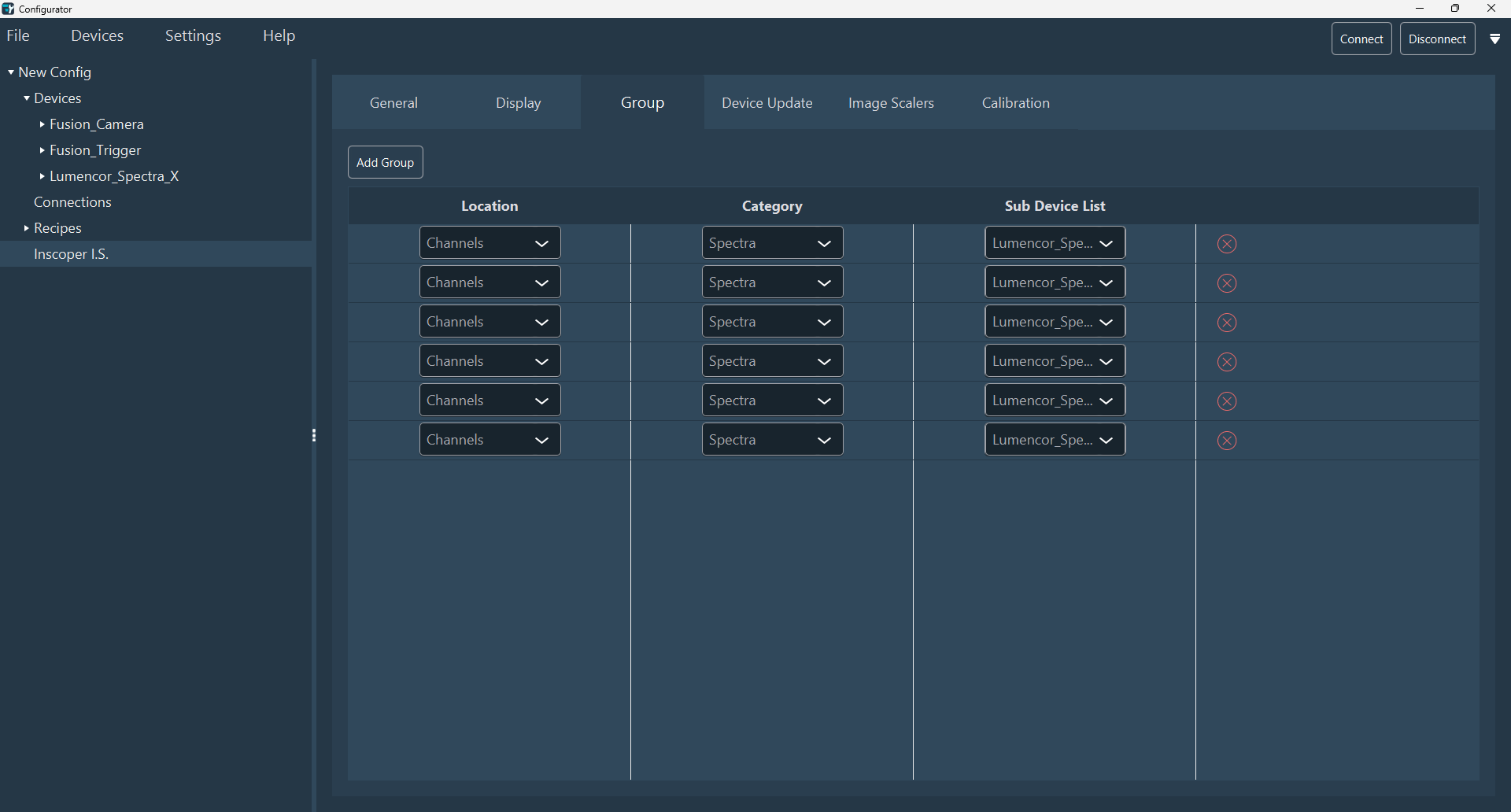This screenshot has width=1511, height=812.
Task: Expand the Recipes tree node
Action: [x=26, y=228]
